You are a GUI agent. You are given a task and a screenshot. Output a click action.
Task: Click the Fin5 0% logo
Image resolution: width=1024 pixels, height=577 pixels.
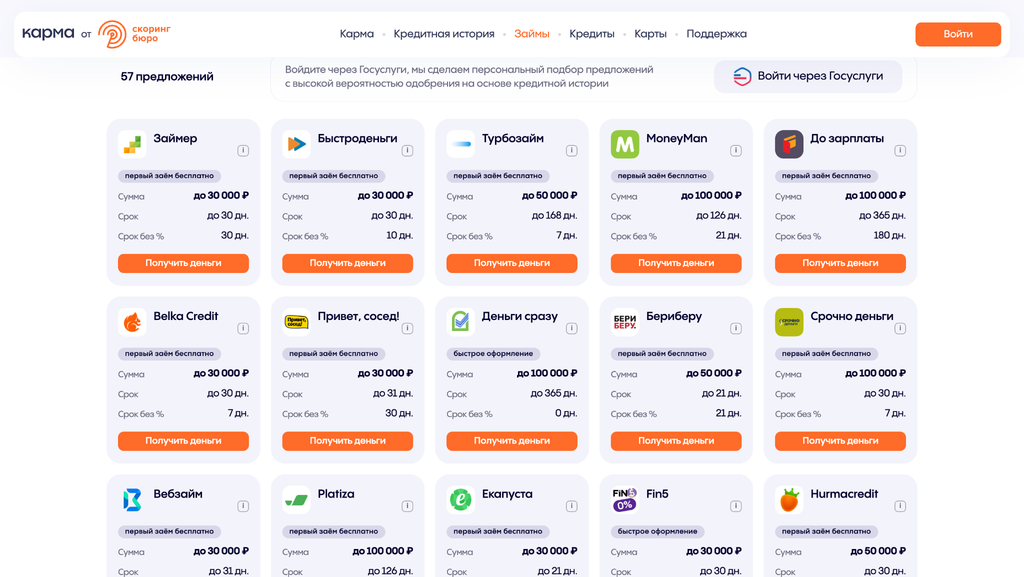click(625, 500)
